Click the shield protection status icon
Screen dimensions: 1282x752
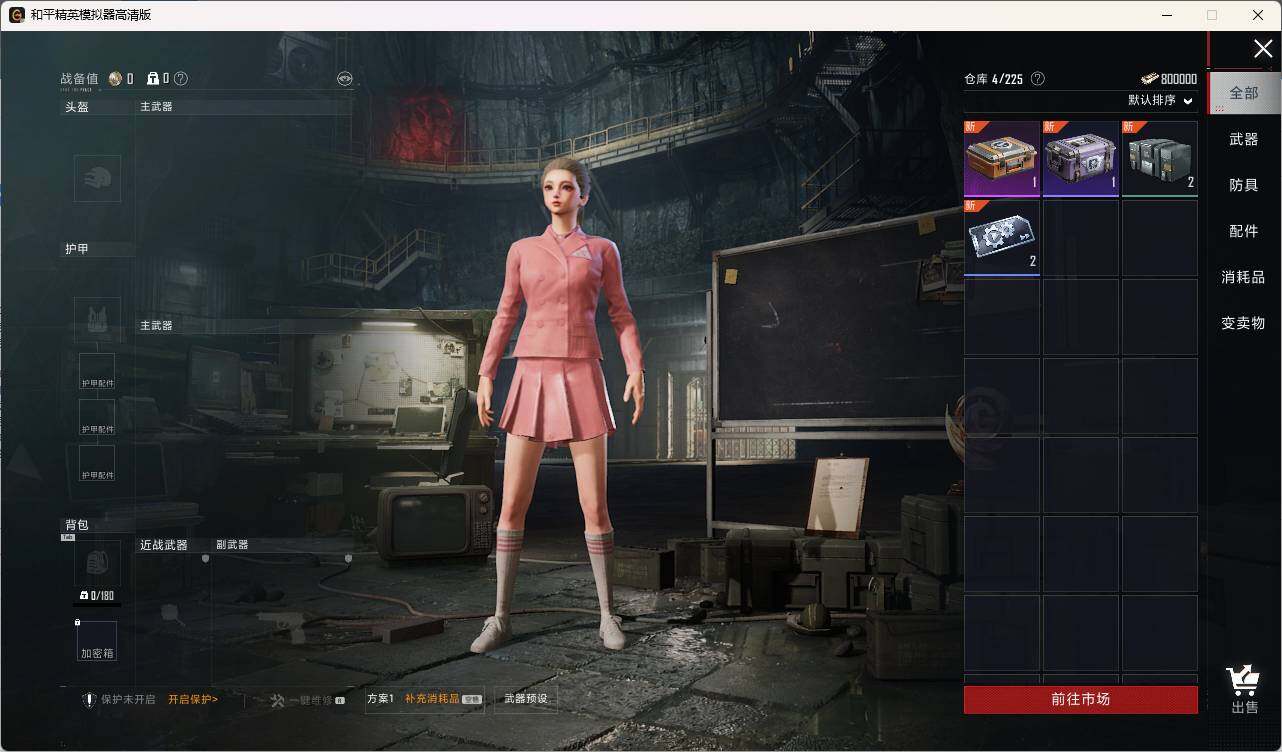point(89,699)
